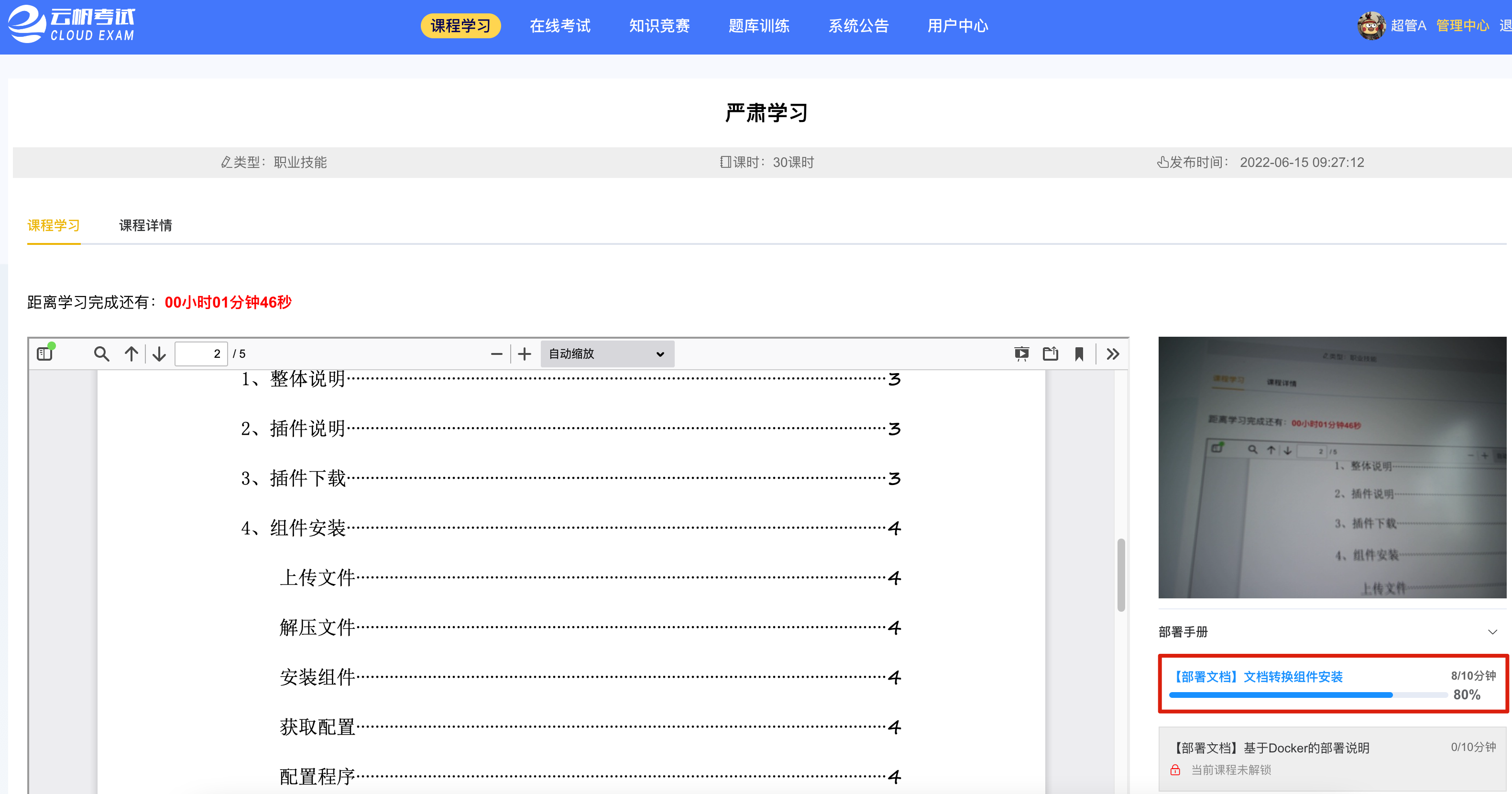Switch PDF to presentation mode

click(1022, 353)
